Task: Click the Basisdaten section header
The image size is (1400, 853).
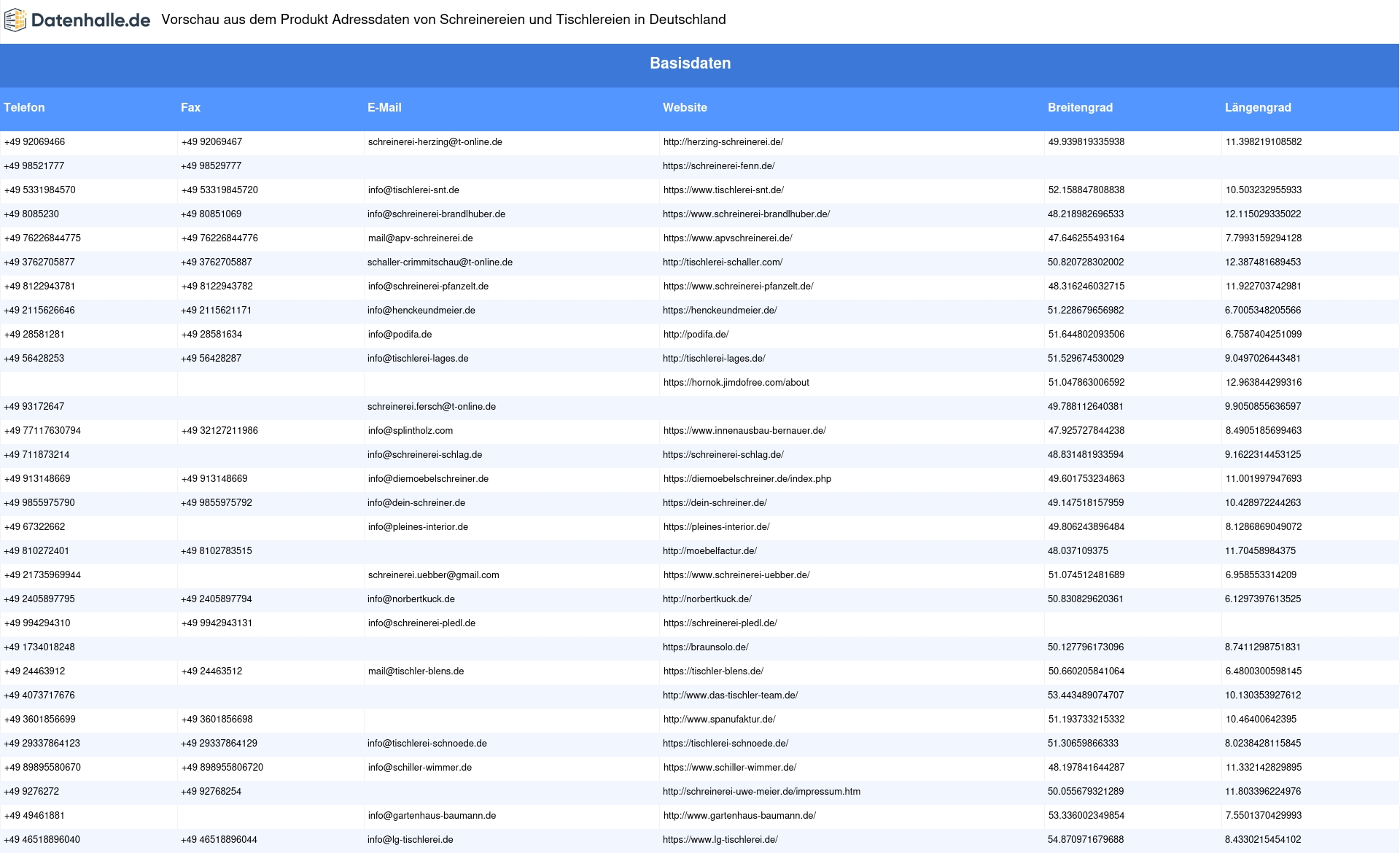Action: [691, 63]
